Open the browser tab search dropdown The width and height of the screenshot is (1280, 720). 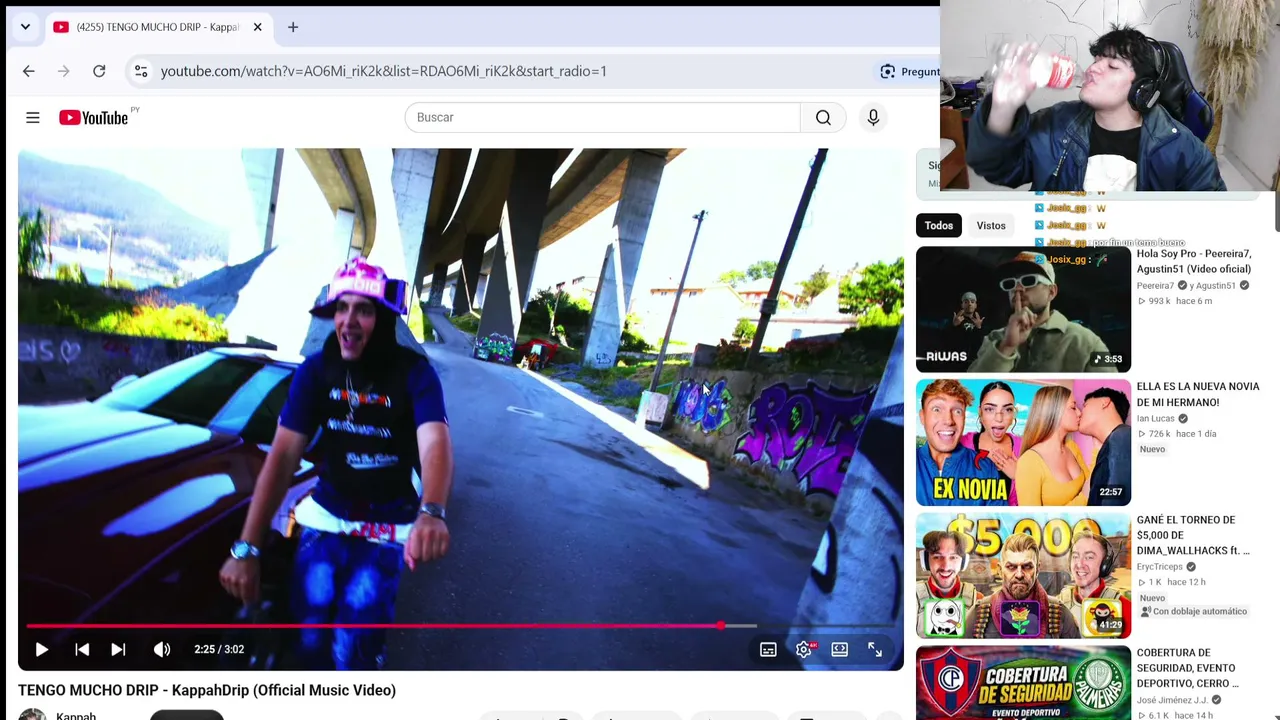[25, 27]
